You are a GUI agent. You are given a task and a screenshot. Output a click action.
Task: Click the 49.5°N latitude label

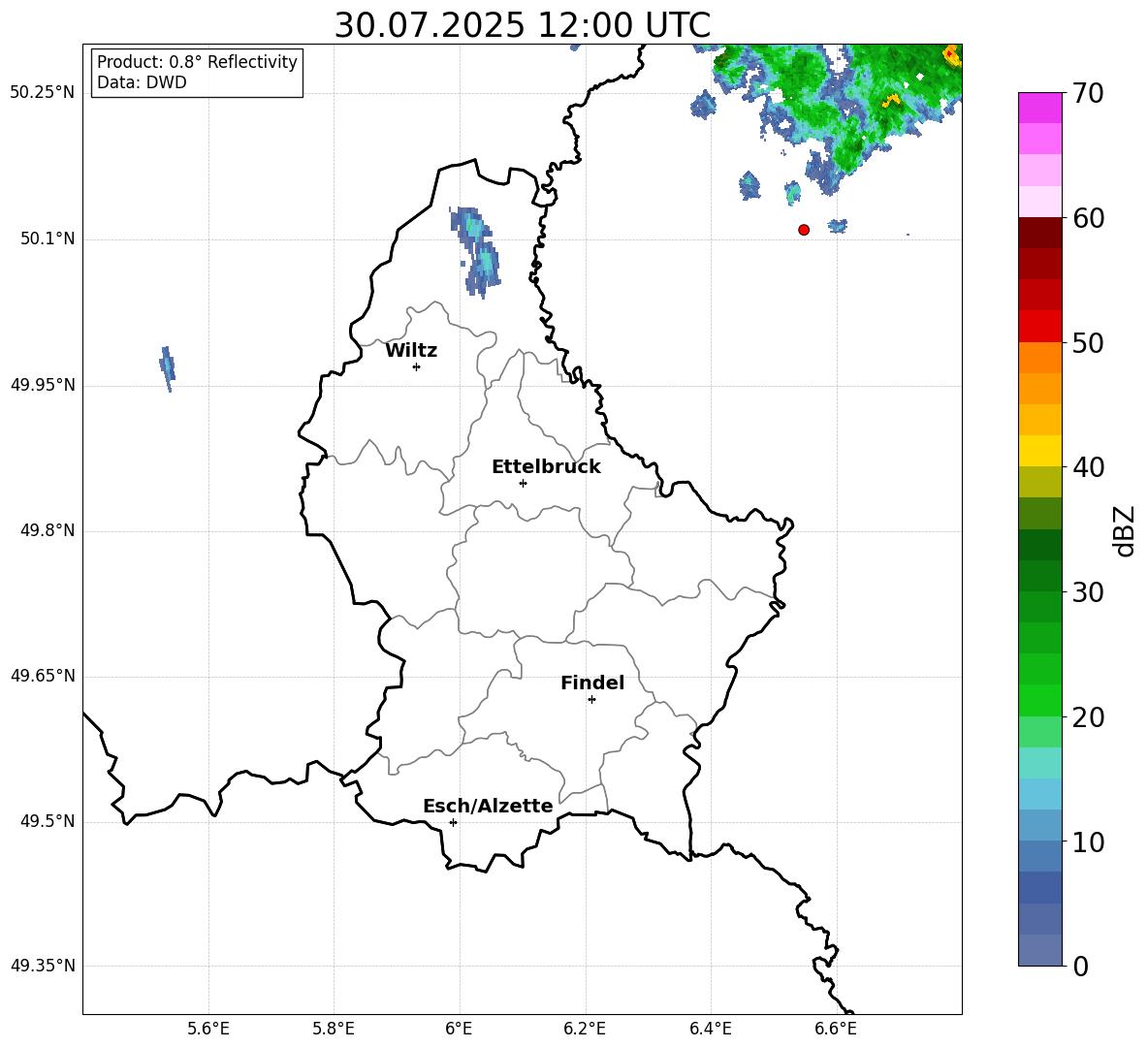tap(47, 821)
